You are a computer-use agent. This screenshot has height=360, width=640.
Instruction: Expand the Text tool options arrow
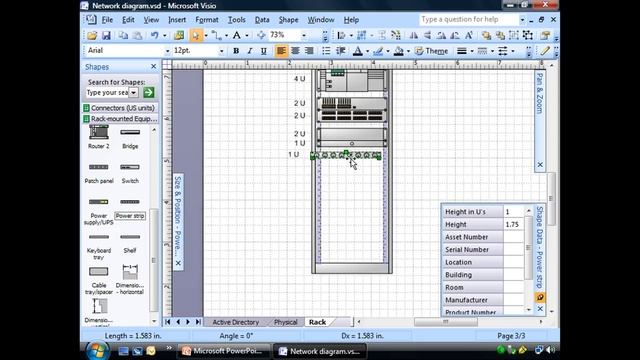(247, 36)
